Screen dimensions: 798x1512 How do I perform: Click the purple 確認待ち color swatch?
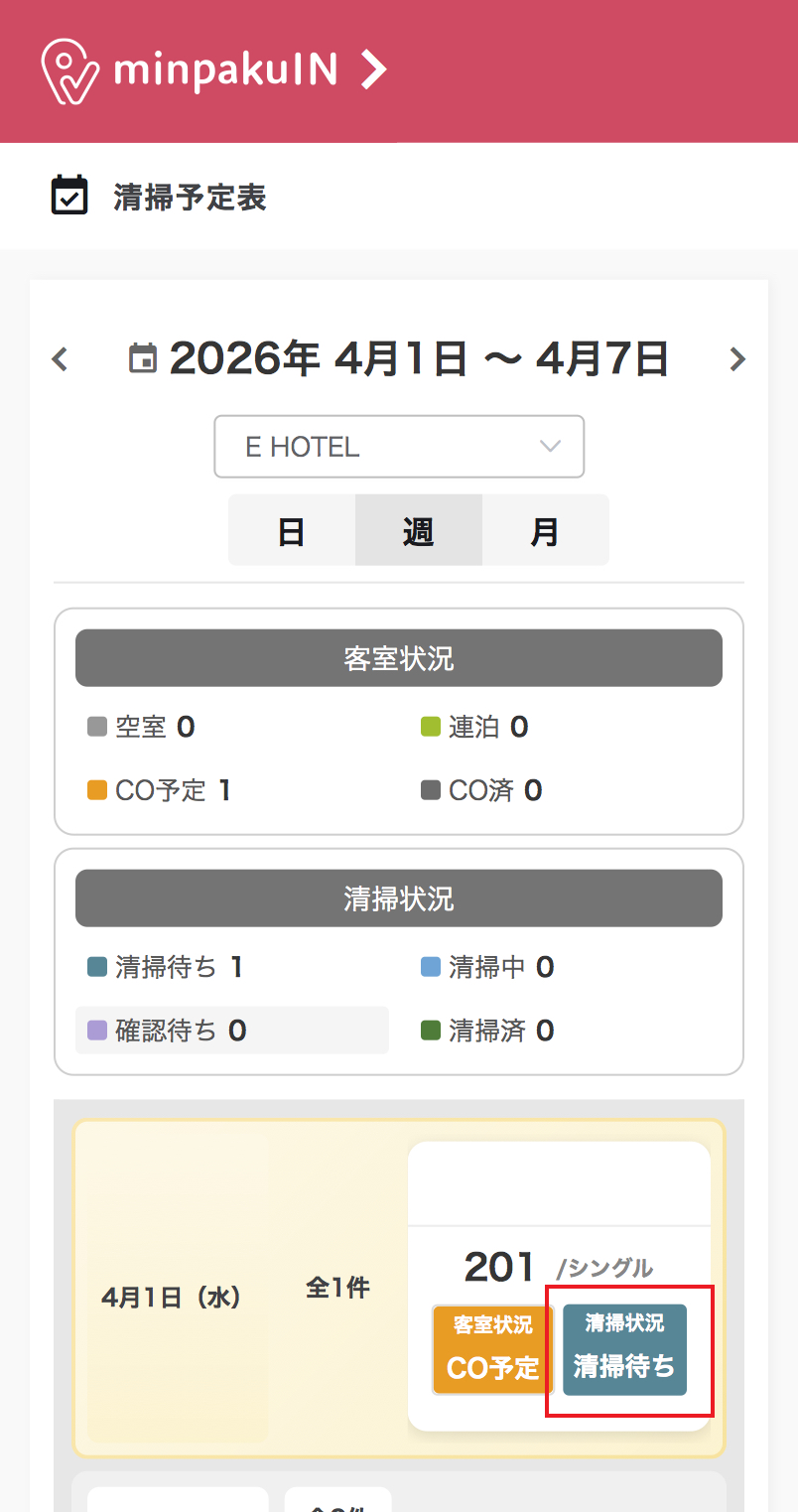[x=97, y=1031]
